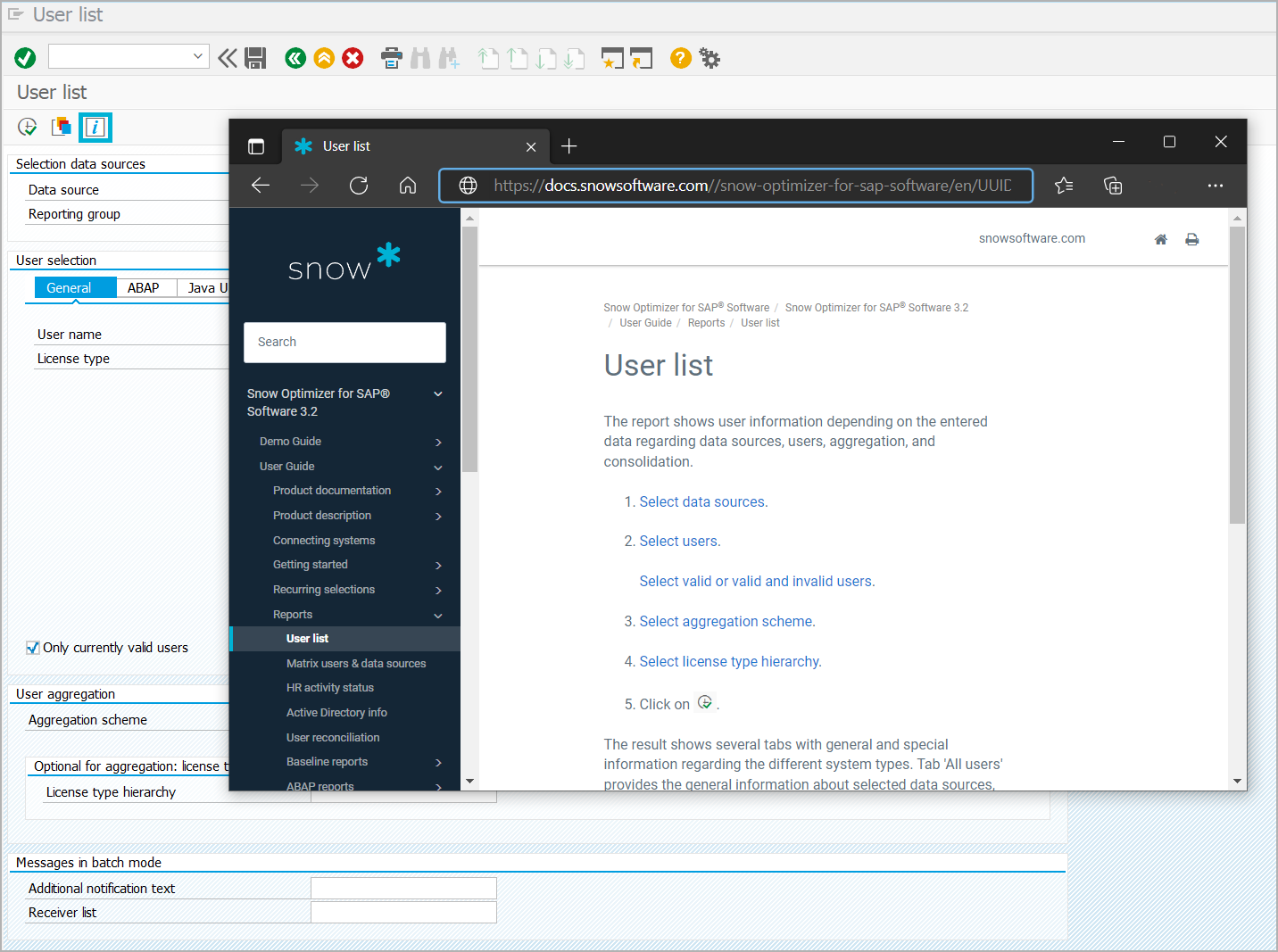Click the orange Exit arrow icon

pos(324,58)
